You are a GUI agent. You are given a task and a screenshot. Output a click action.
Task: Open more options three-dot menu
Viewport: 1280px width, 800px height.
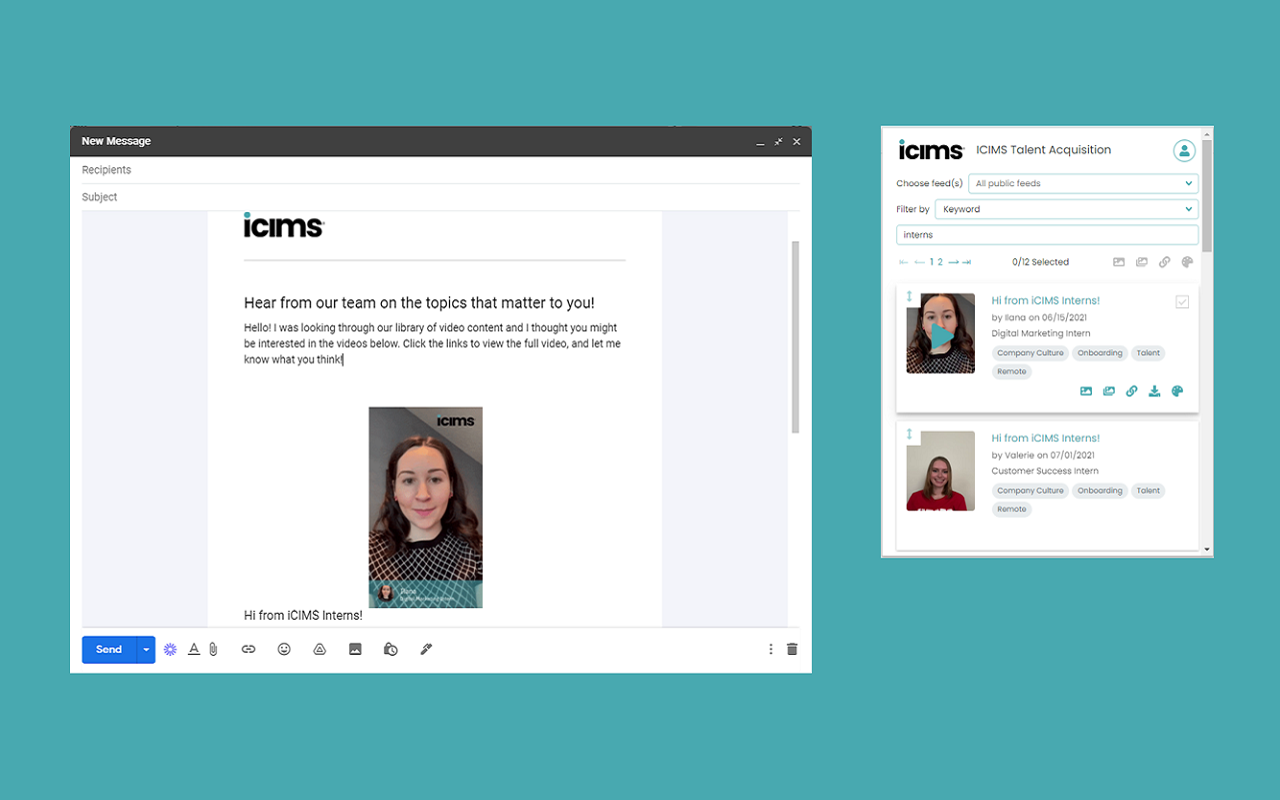(771, 649)
